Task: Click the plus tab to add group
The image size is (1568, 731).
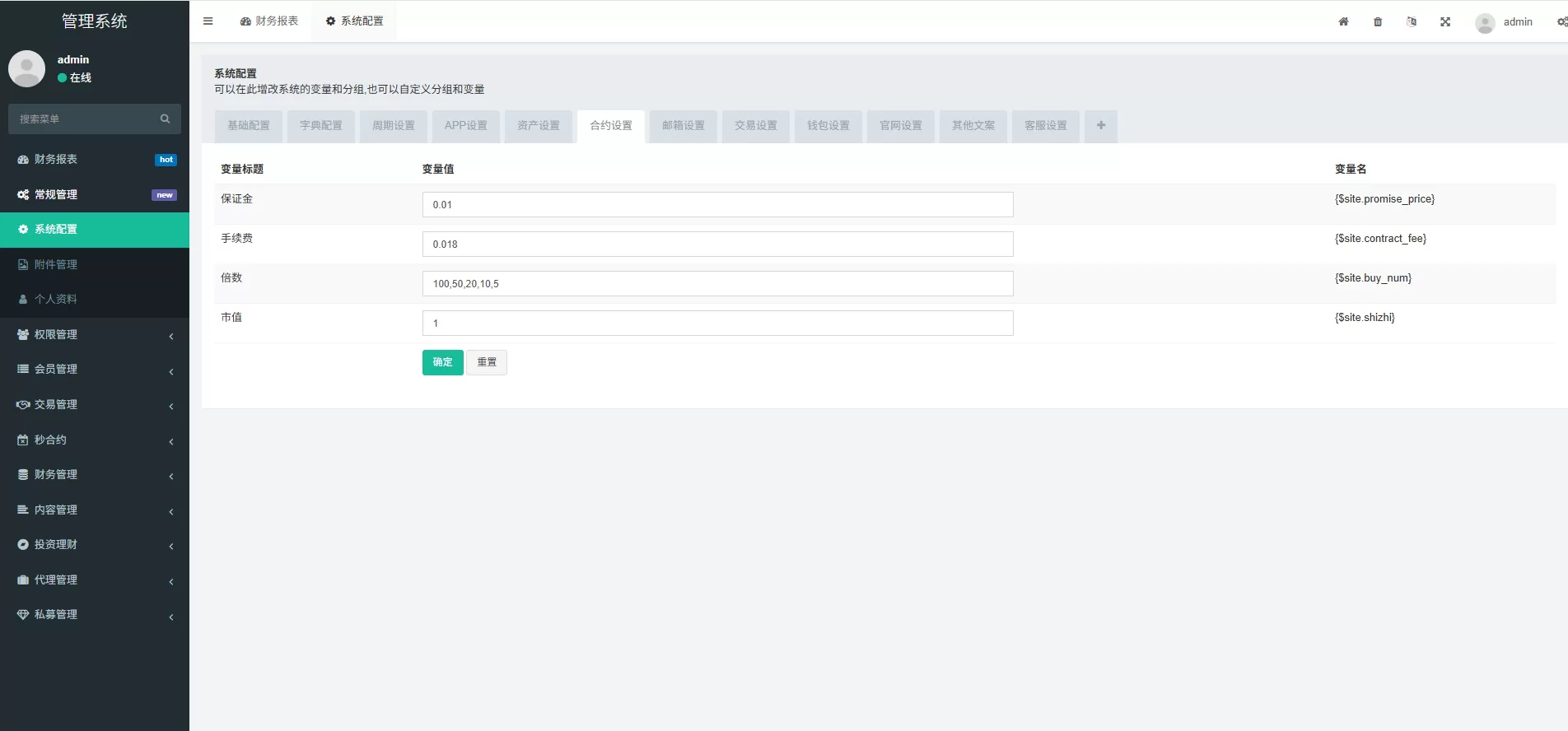Action: tap(1100, 126)
